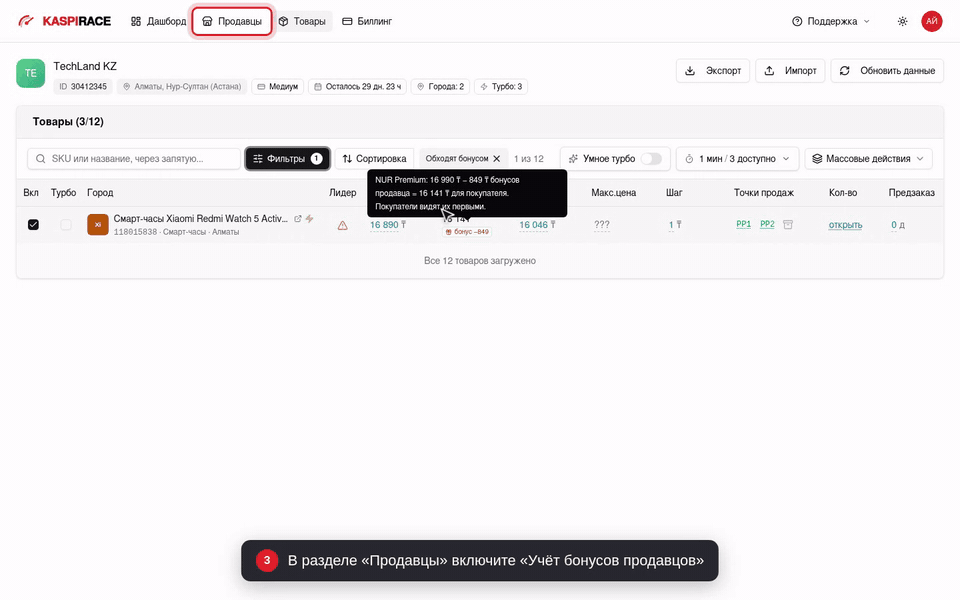Click the lightning bolt icon beside product name

pyautogui.click(x=310, y=219)
